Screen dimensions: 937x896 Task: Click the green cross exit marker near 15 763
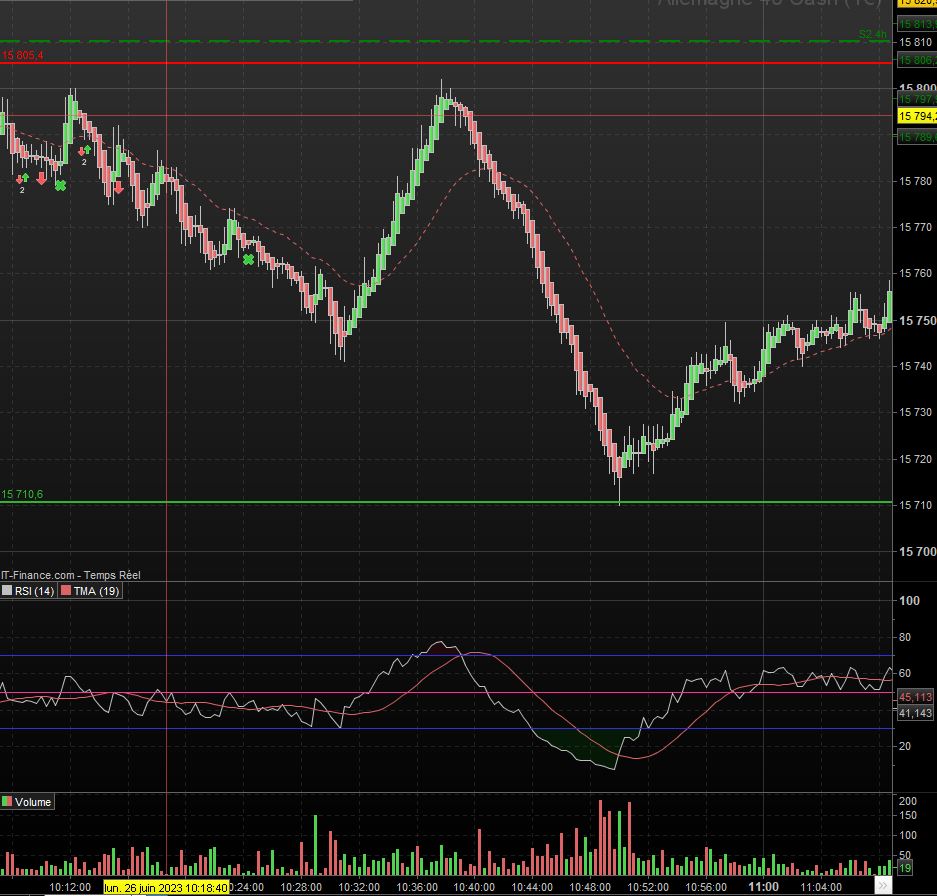[249, 259]
